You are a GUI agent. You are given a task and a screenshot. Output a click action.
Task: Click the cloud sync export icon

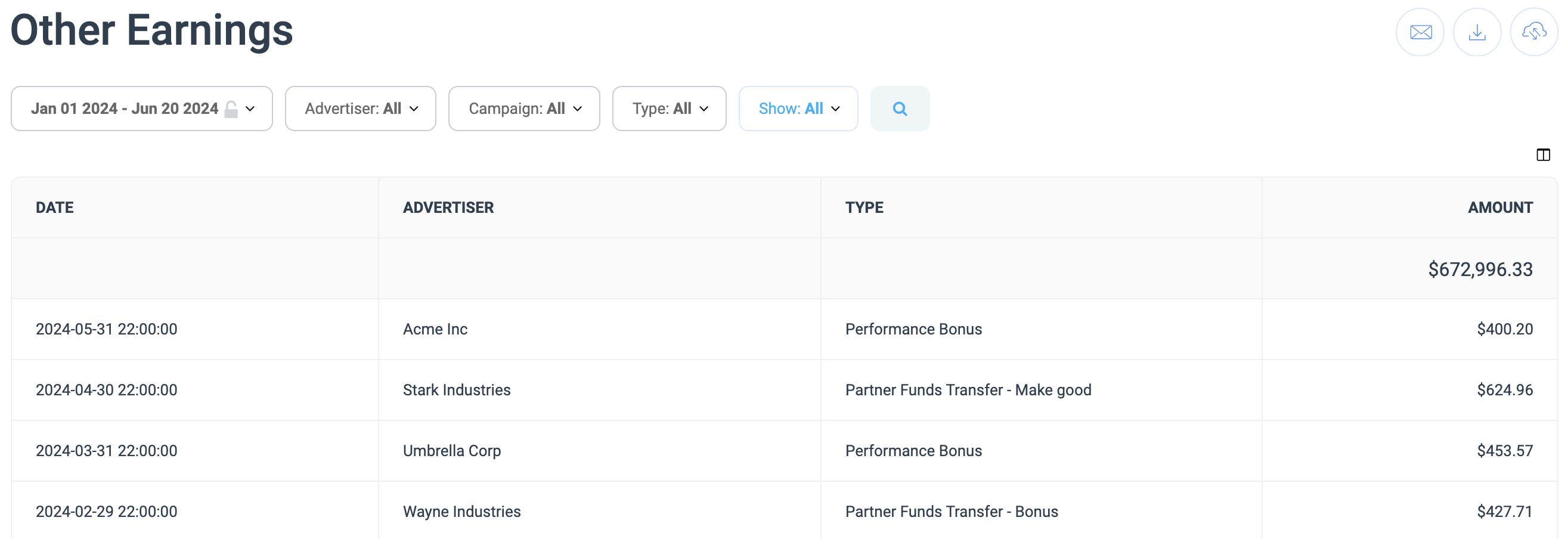coord(1534,32)
